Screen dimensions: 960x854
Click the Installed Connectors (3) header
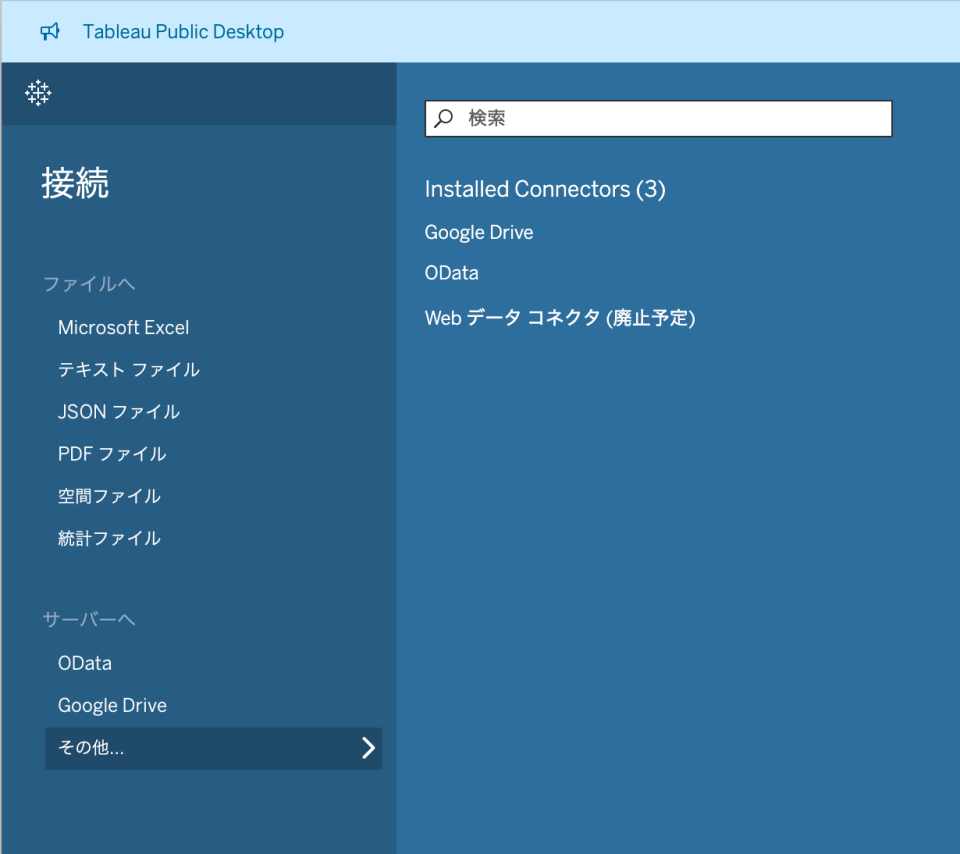tap(545, 189)
